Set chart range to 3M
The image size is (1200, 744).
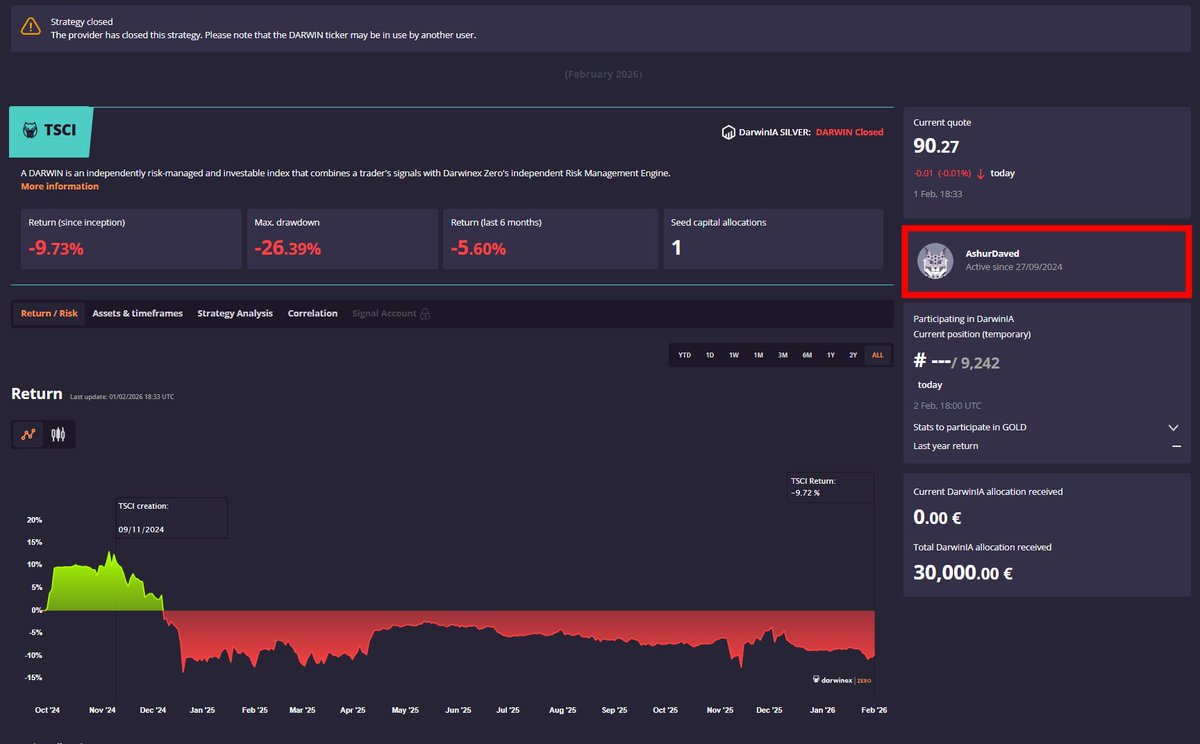click(783, 355)
